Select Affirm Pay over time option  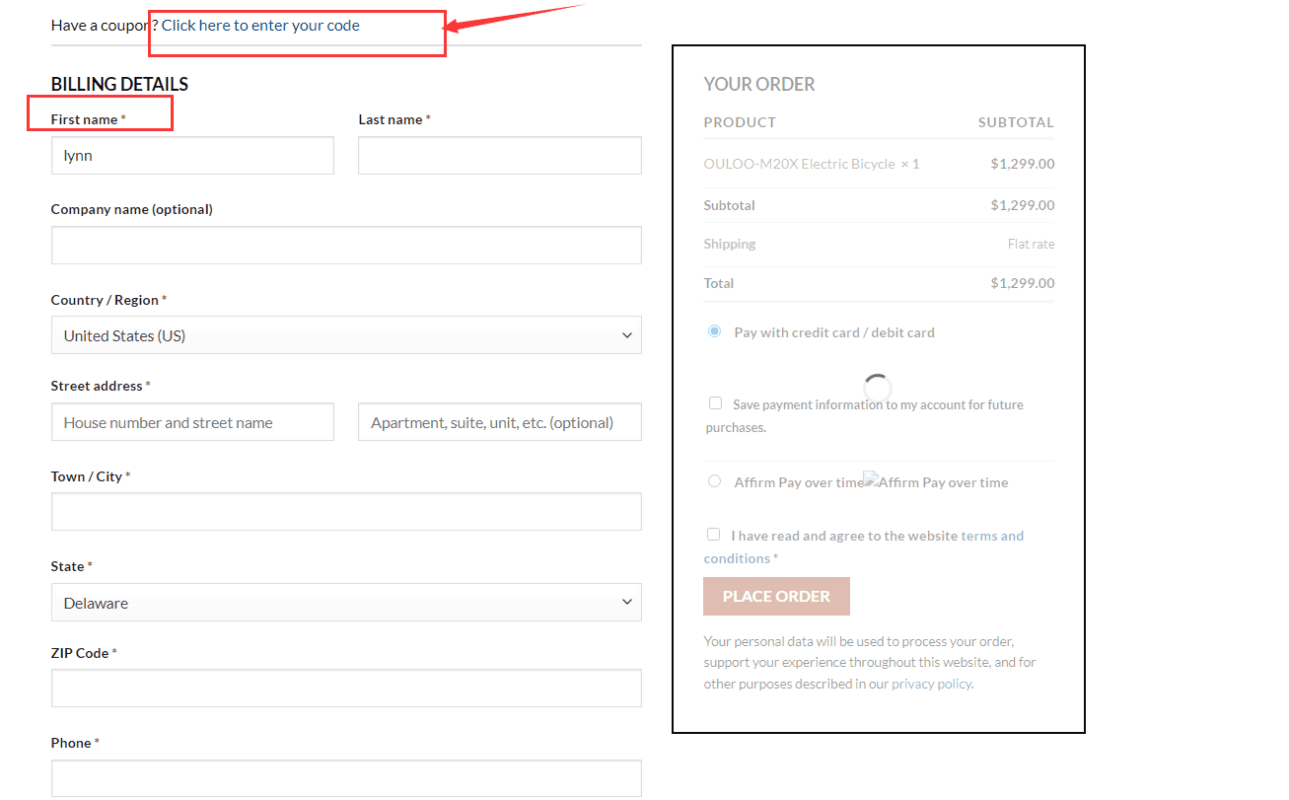[714, 481]
